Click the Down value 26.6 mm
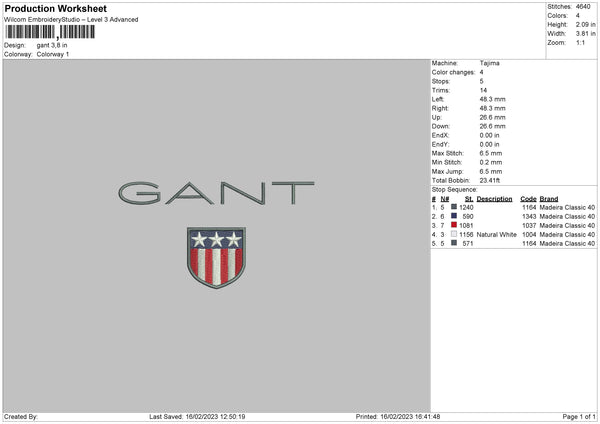 pyautogui.click(x=492, y=126)
